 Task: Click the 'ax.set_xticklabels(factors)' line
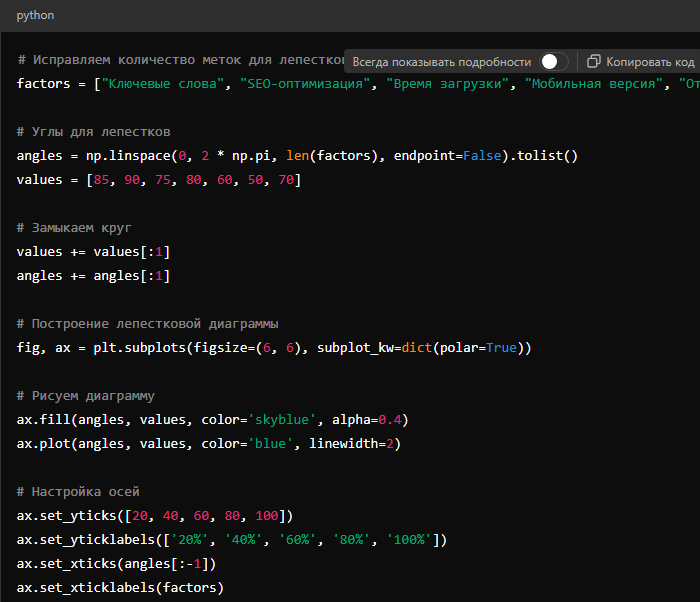coord(120,588)
